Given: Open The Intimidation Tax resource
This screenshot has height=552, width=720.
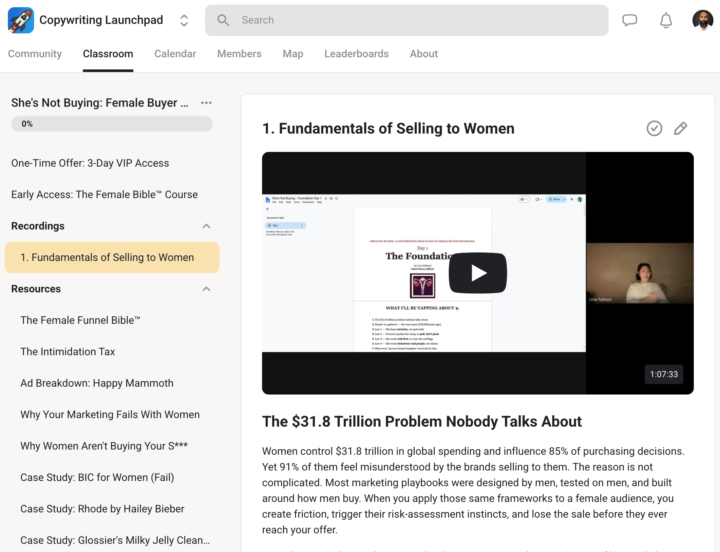Looking at the screenshot, I should tap(68, 352).
